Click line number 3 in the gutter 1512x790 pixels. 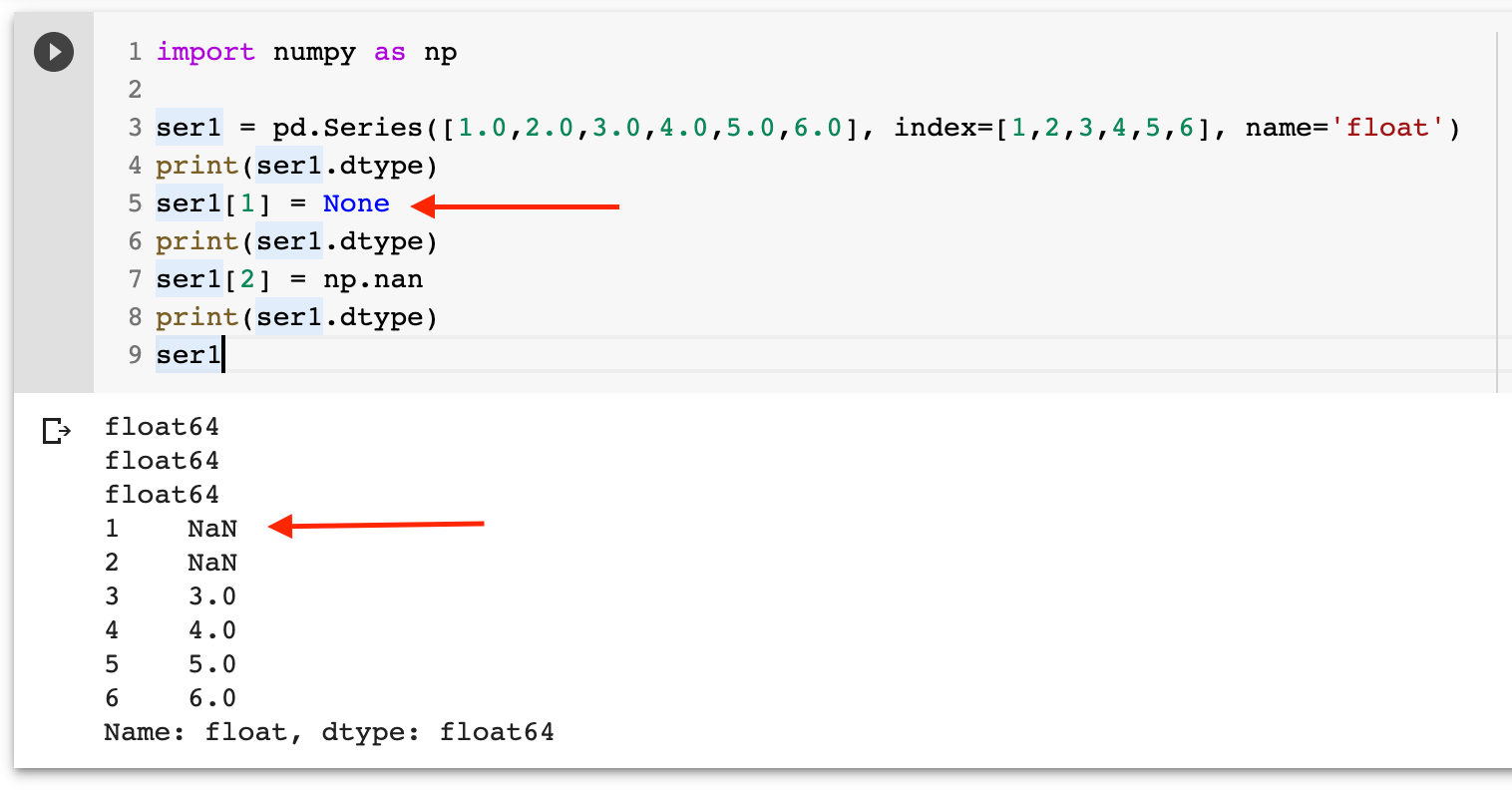click(x=135, y=128)
